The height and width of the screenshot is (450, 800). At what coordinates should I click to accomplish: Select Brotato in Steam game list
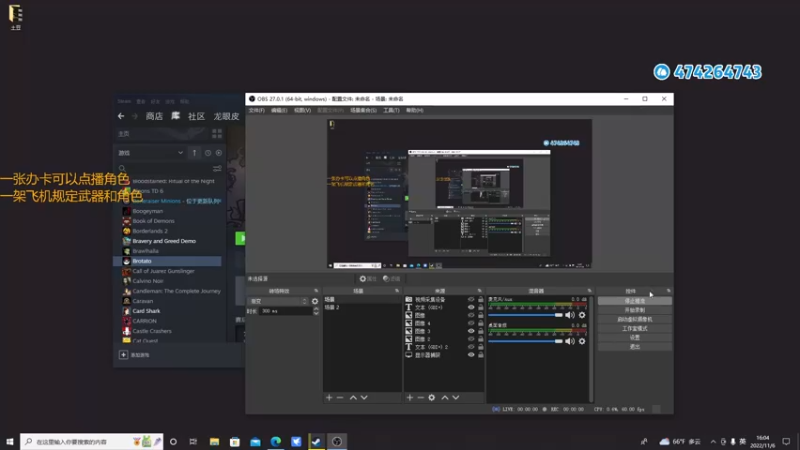(x=167, y=261)
